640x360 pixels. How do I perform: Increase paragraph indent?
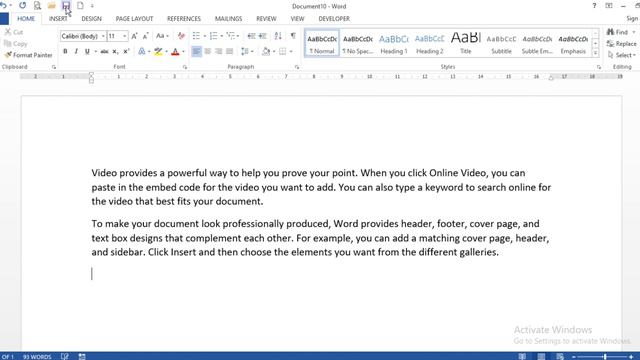click(x=263, y=36)
